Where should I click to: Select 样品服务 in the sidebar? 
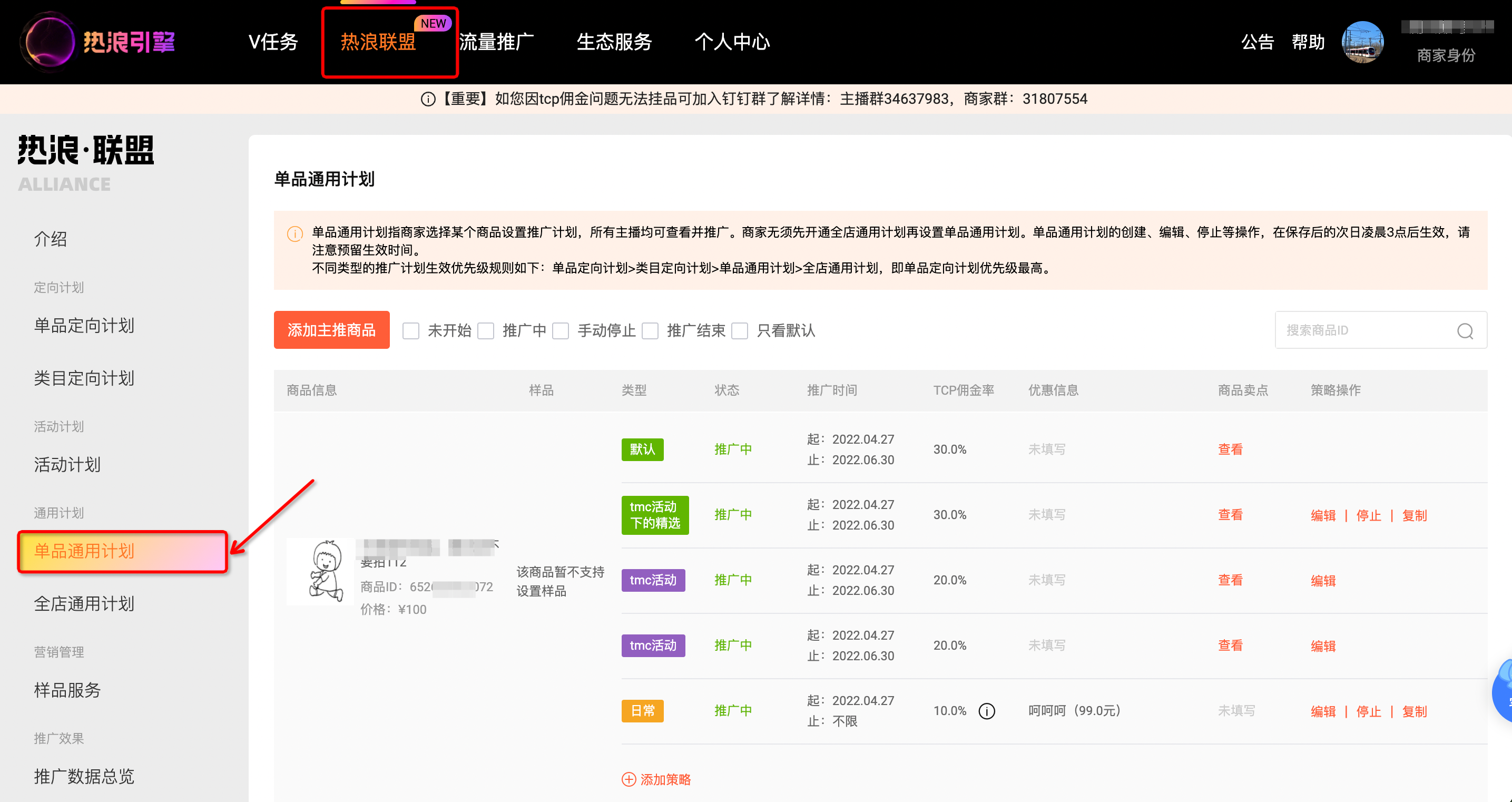tap(67, 690)
